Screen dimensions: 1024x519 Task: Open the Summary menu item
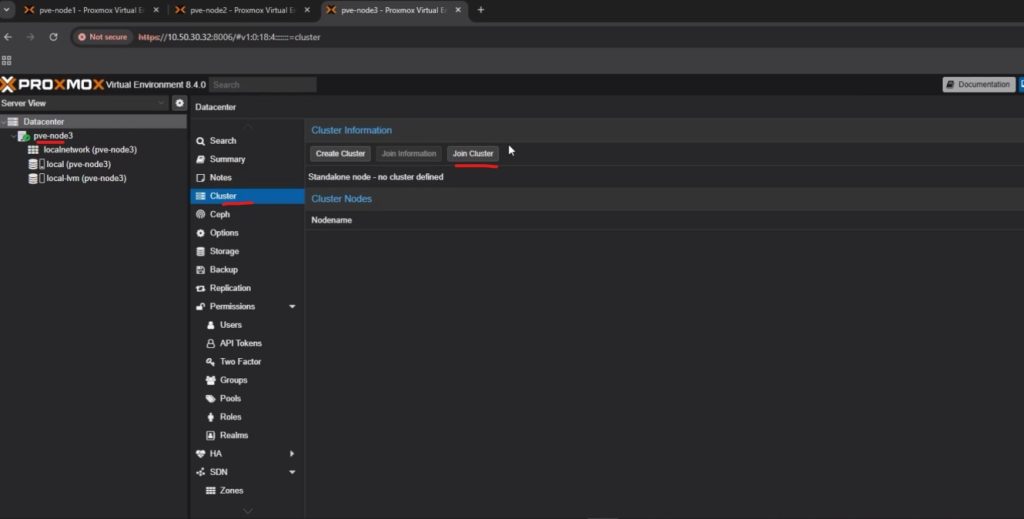[247, 159]
